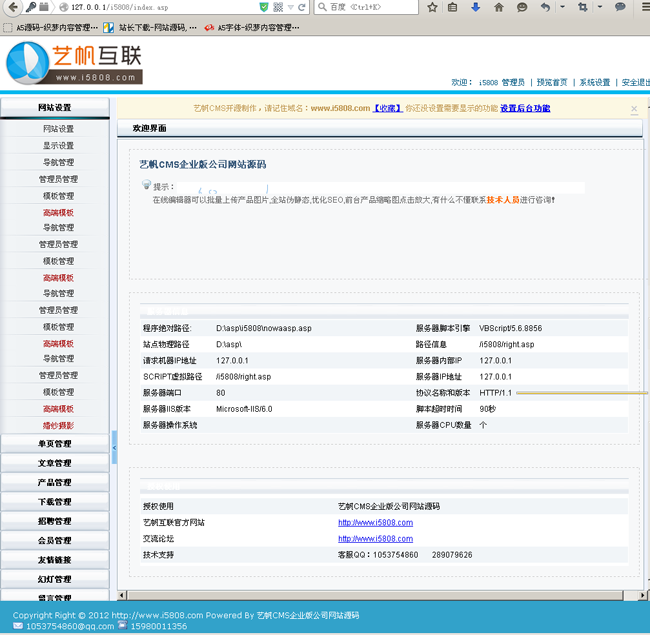The image size is (650, 635).
Task: Click server port value 80
Action: coord(221,393)
